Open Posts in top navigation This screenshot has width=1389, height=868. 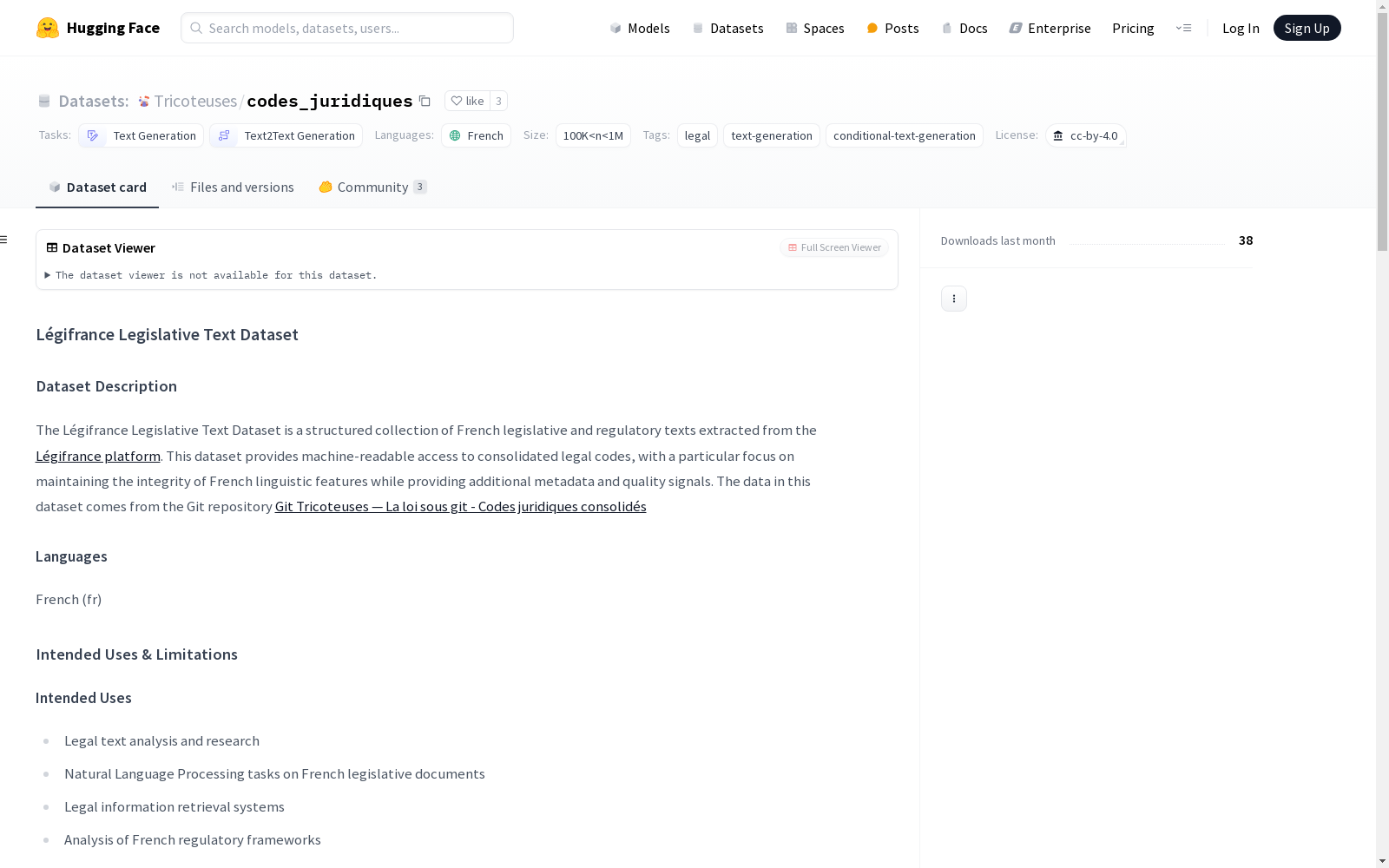(x=892, y=28)
